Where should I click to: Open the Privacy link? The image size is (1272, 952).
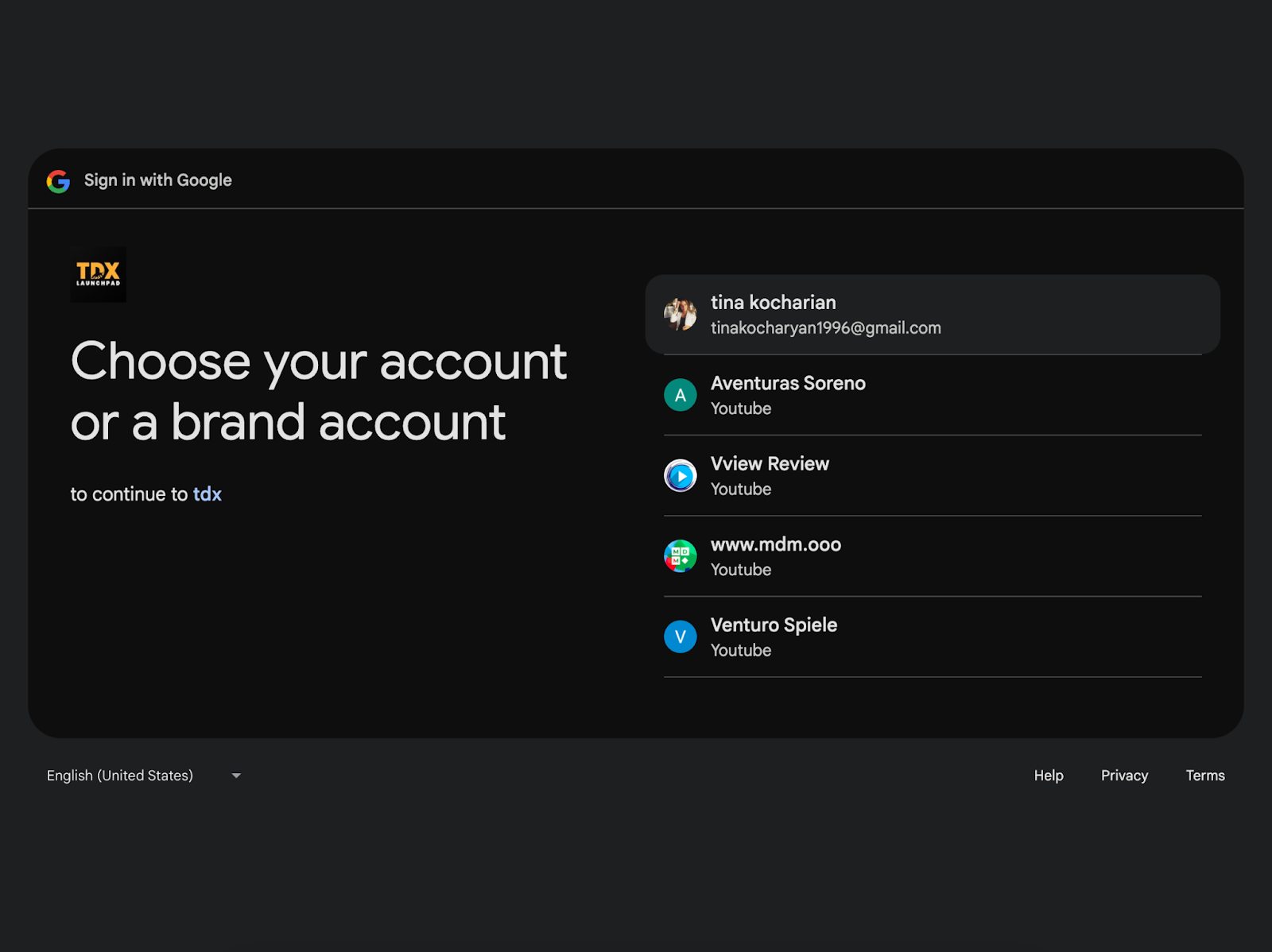pyautogui.click(x=1124, y=776)
